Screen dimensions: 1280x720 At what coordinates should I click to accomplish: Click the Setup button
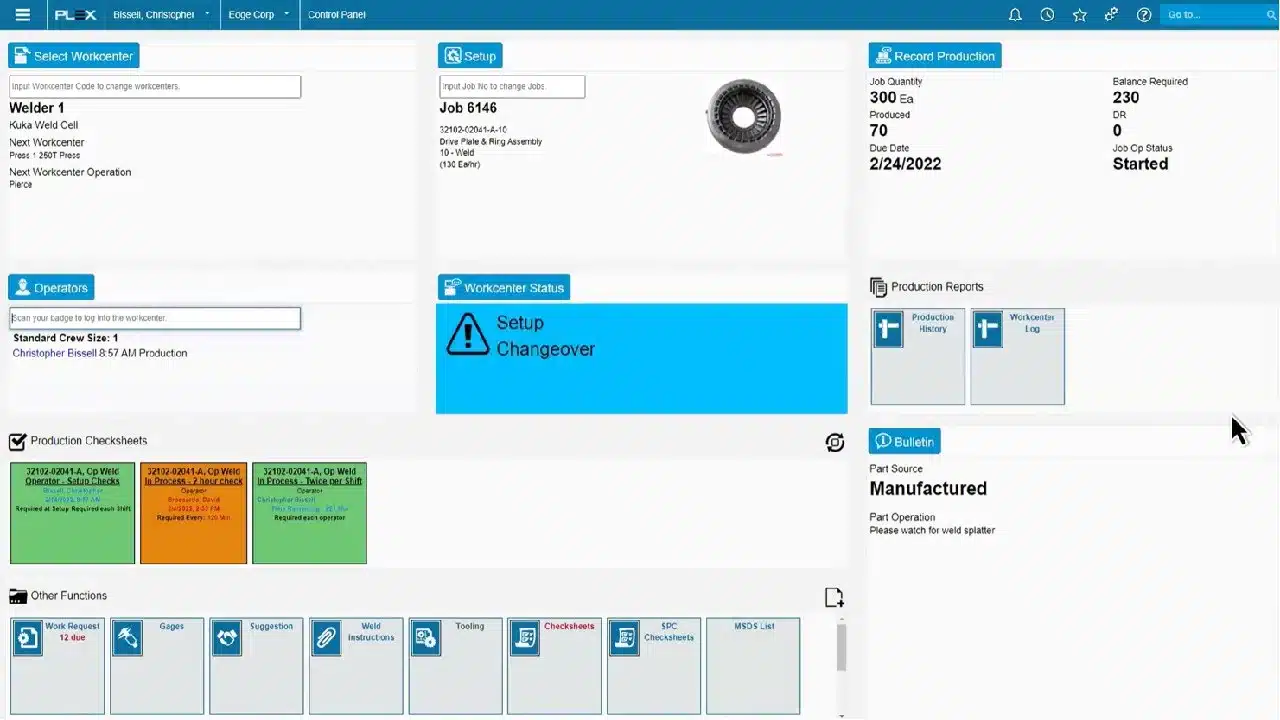pyautogui.click(x=470, y=56)
